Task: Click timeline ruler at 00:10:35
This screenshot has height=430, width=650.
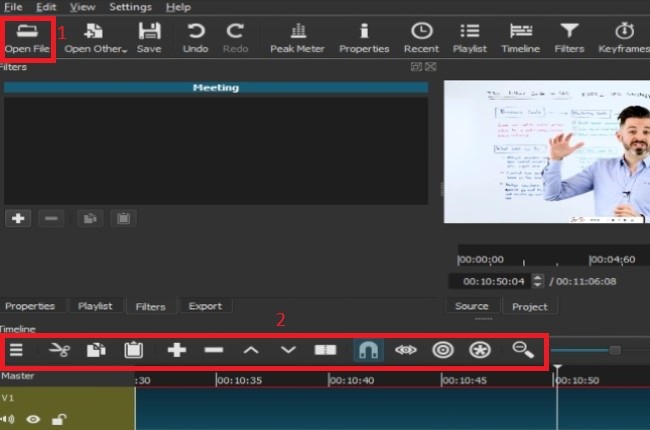Action: [239, 380]
